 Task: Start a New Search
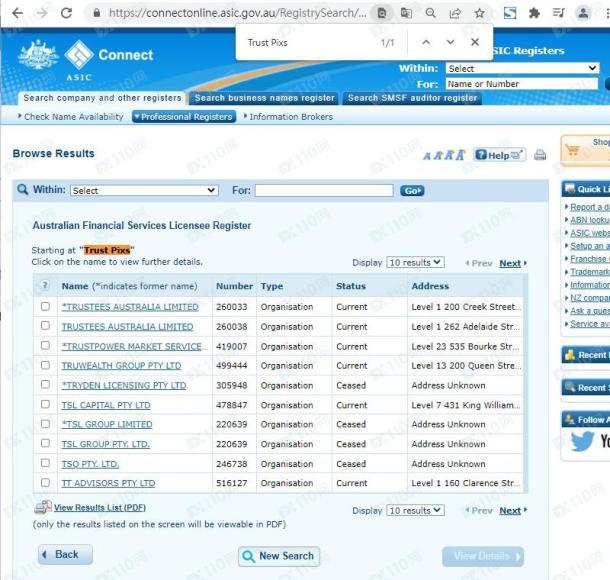coord(279,556)
